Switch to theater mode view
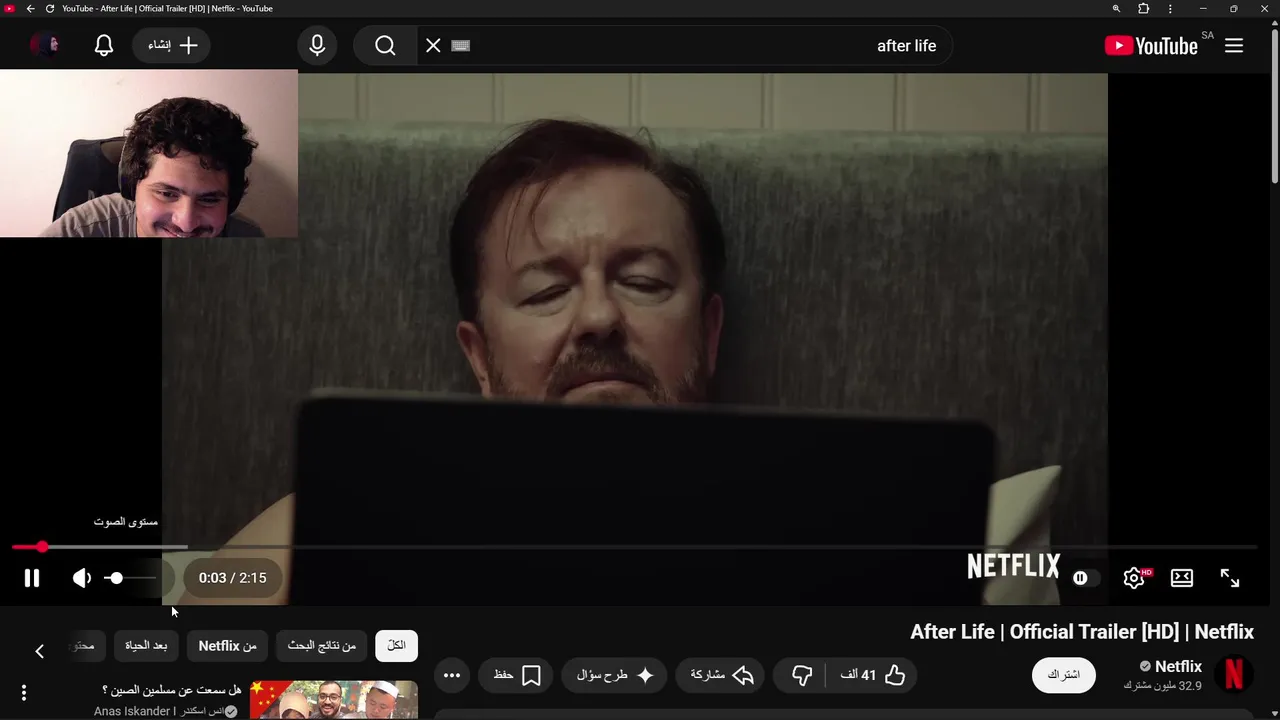The width and height of the screenshot is (1280, 720). (x=1182, y=578)
